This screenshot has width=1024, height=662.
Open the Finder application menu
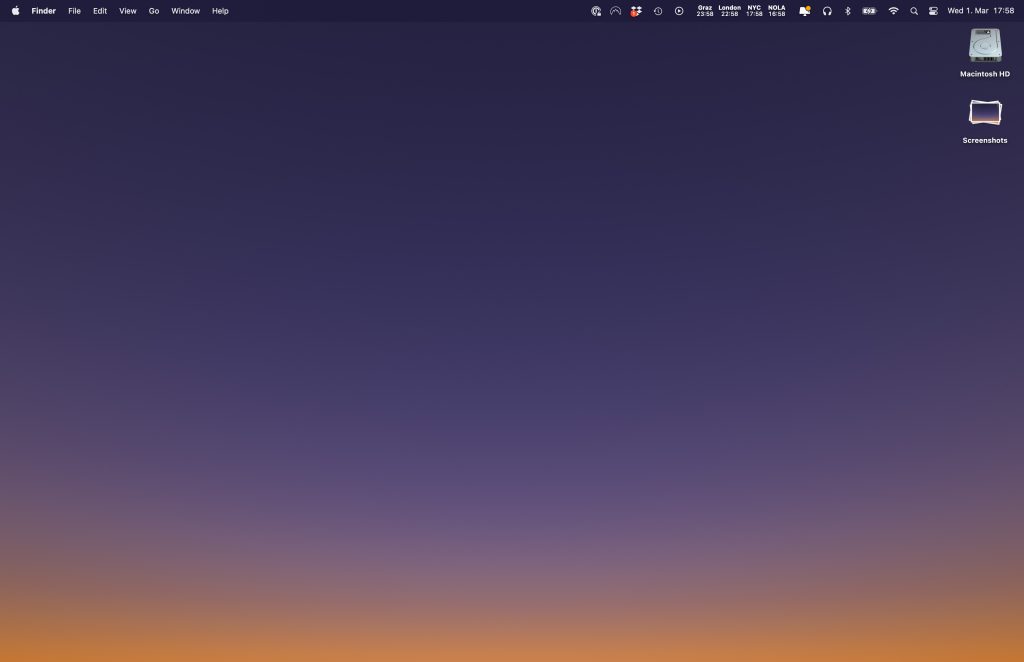click(43, 11)
